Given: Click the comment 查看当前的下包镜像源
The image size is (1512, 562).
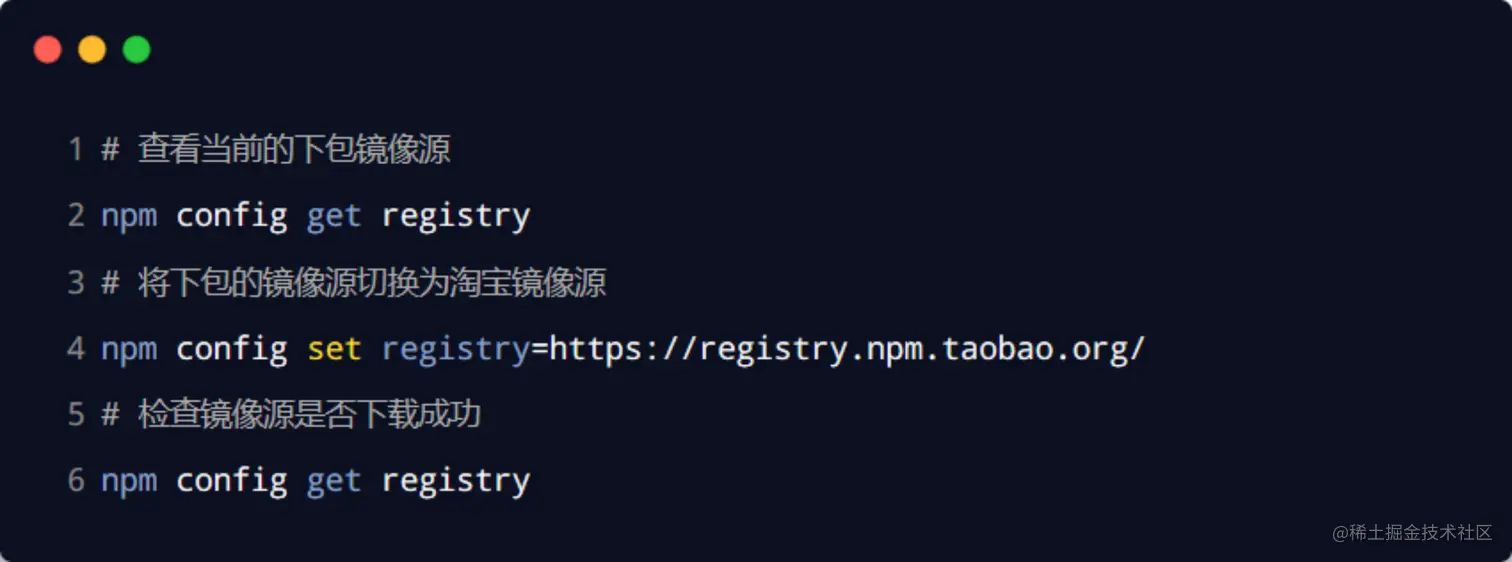Looking at the screenshot, I should [294, 150].
